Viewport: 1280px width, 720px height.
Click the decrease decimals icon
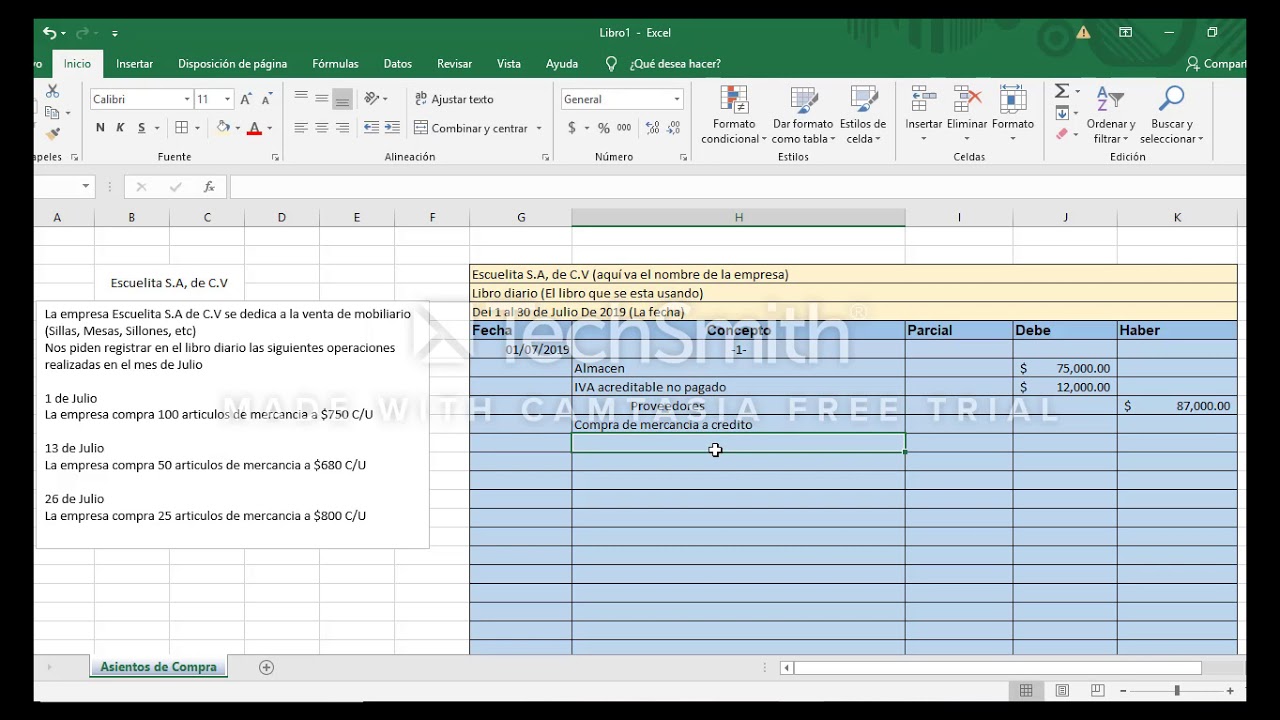point(675,128)
